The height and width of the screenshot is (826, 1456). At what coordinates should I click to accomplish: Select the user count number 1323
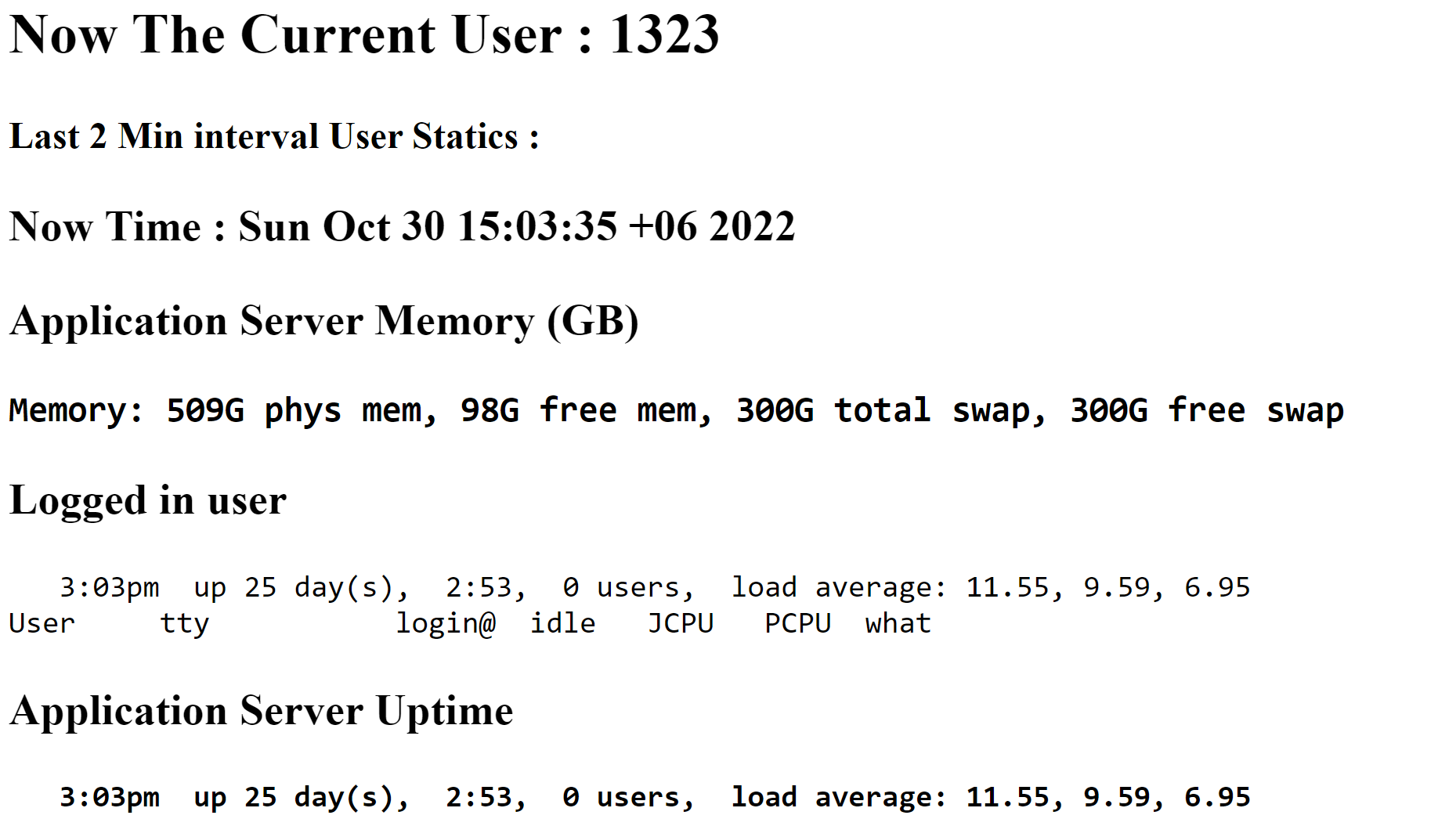pos(664,35)
